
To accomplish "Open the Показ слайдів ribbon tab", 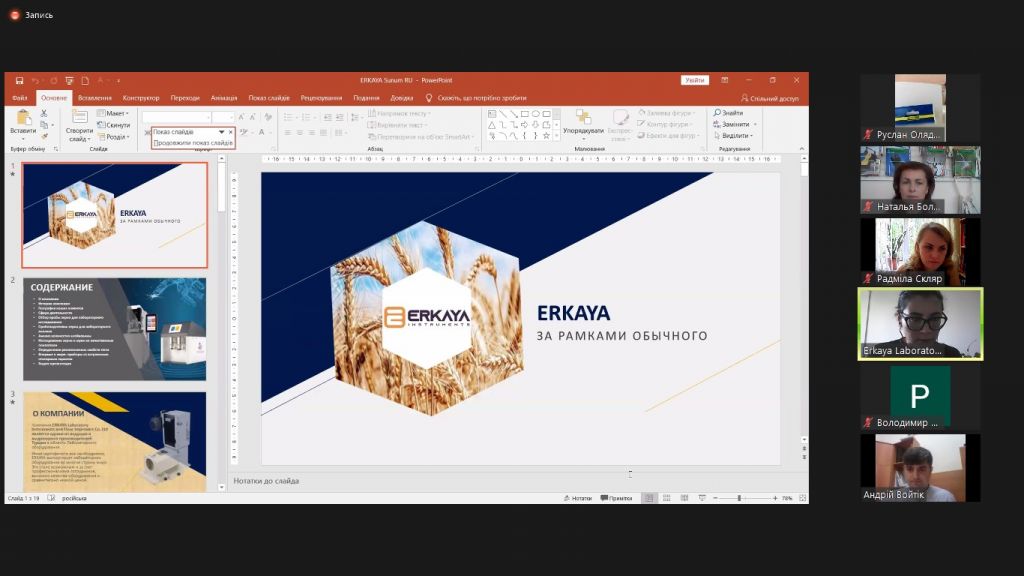I will [269, 98].
